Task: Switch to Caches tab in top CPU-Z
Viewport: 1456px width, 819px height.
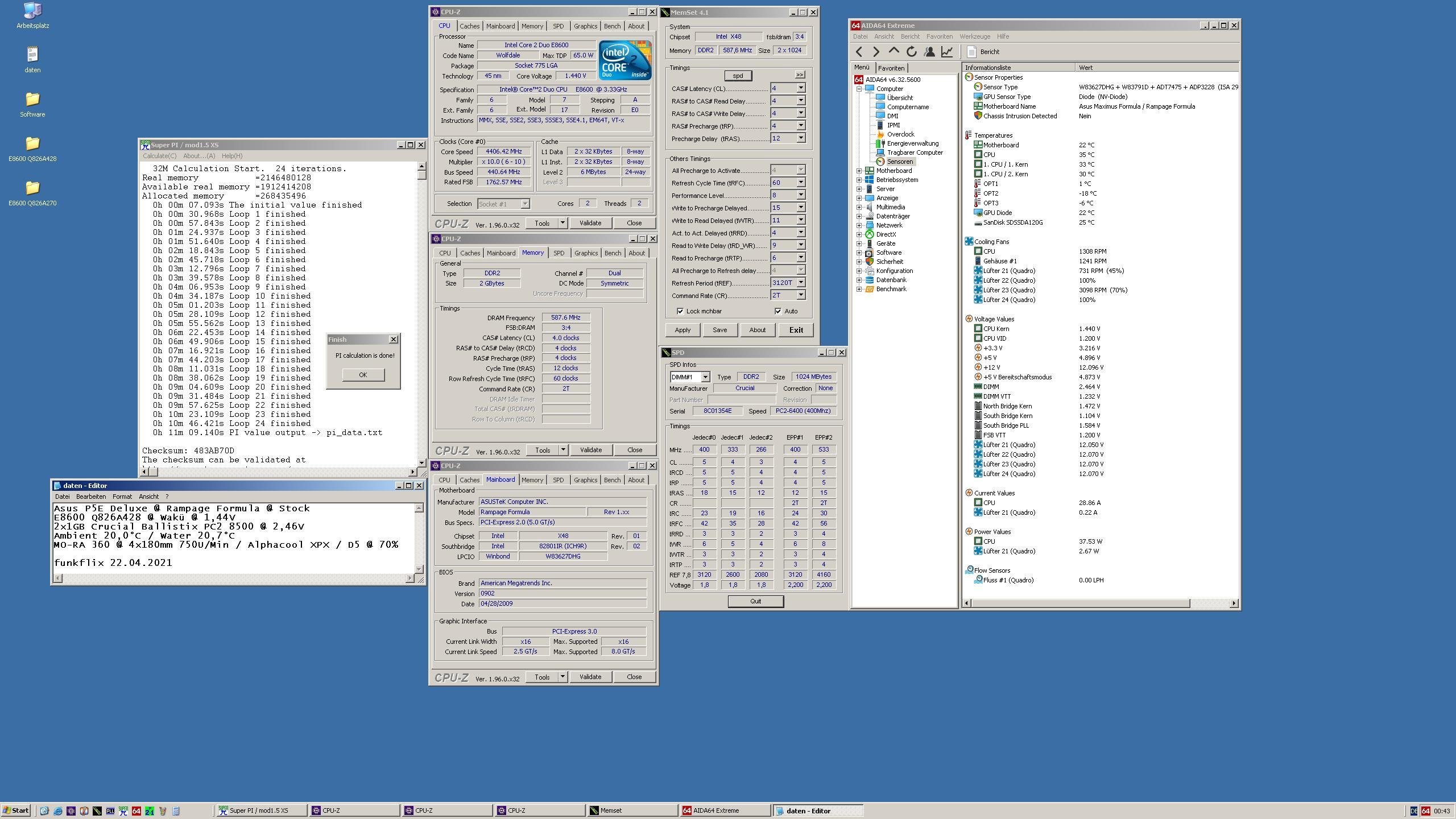Action: [469, 26]
